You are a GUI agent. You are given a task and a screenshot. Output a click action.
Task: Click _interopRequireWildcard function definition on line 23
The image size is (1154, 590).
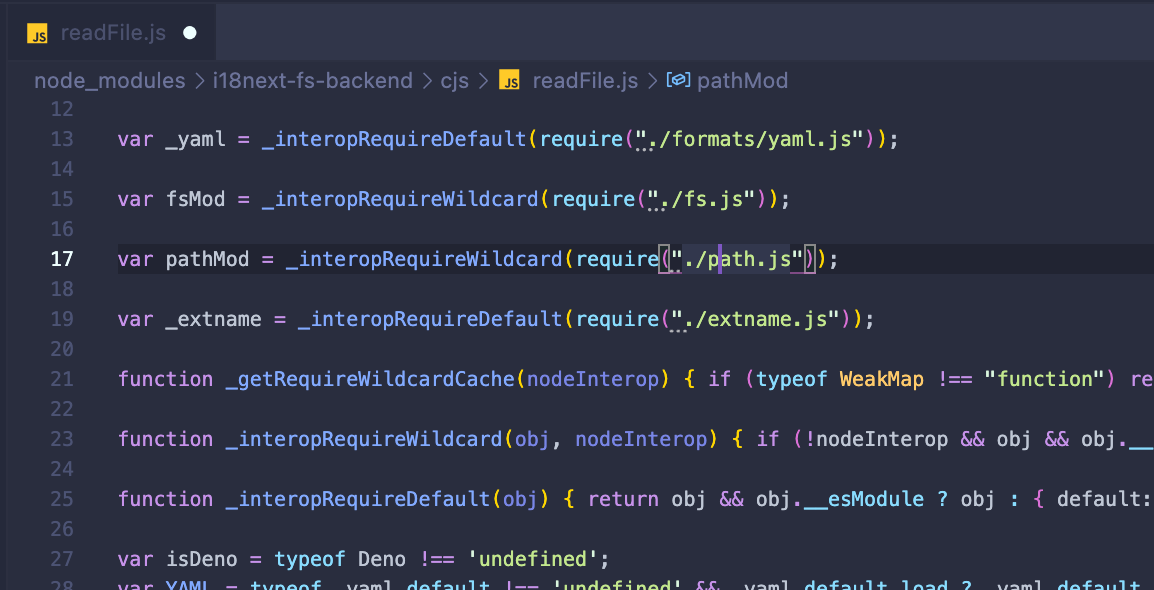tap(364, 439)
